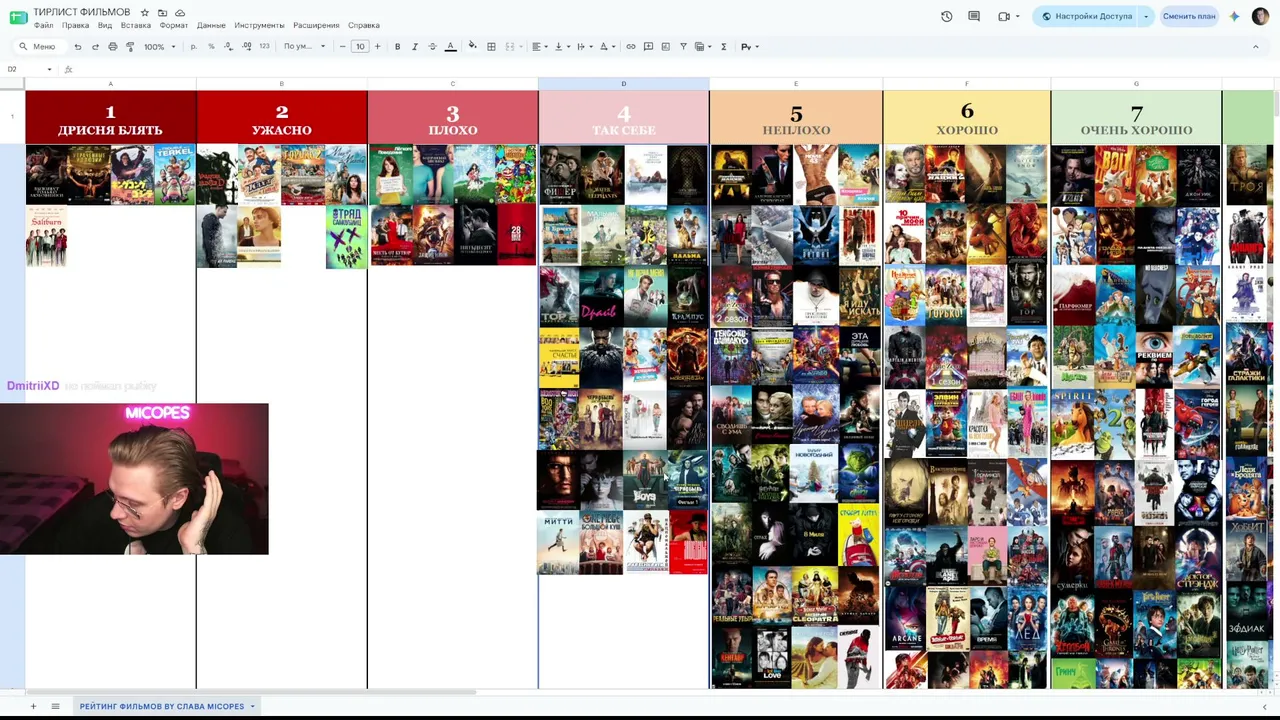
Task: Open the Вставка menu
Action: coord(136,26)
